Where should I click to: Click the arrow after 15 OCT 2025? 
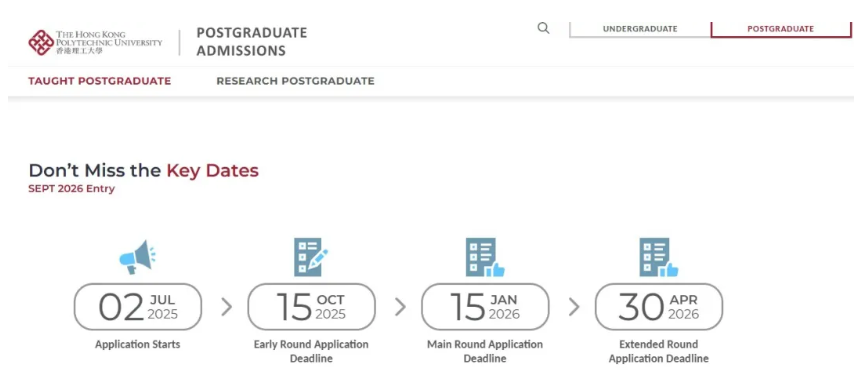point(400,307)
